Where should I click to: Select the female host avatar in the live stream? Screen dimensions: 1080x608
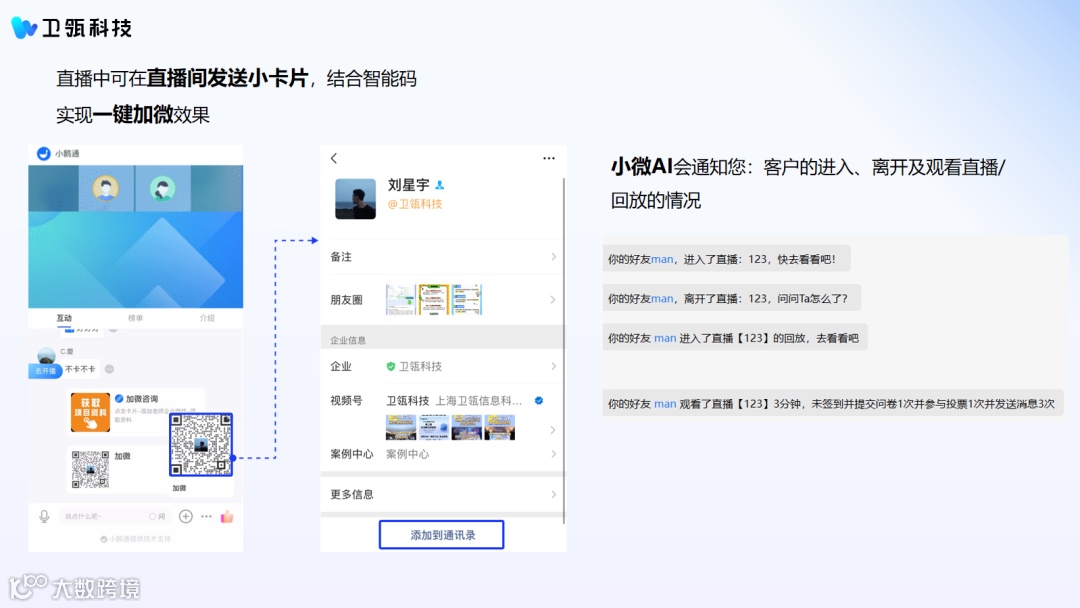pyautogui.click(x=163, y=188)
